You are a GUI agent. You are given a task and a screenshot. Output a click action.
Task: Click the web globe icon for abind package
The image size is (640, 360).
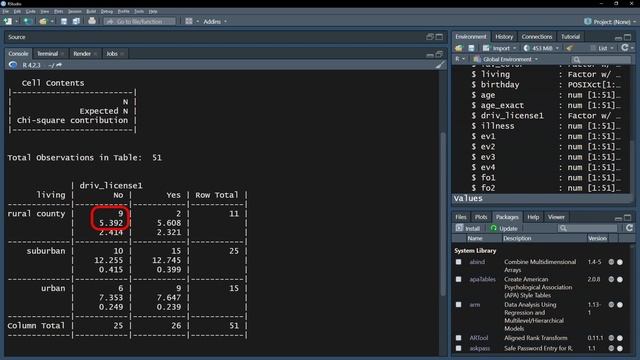tap(611, 262)
